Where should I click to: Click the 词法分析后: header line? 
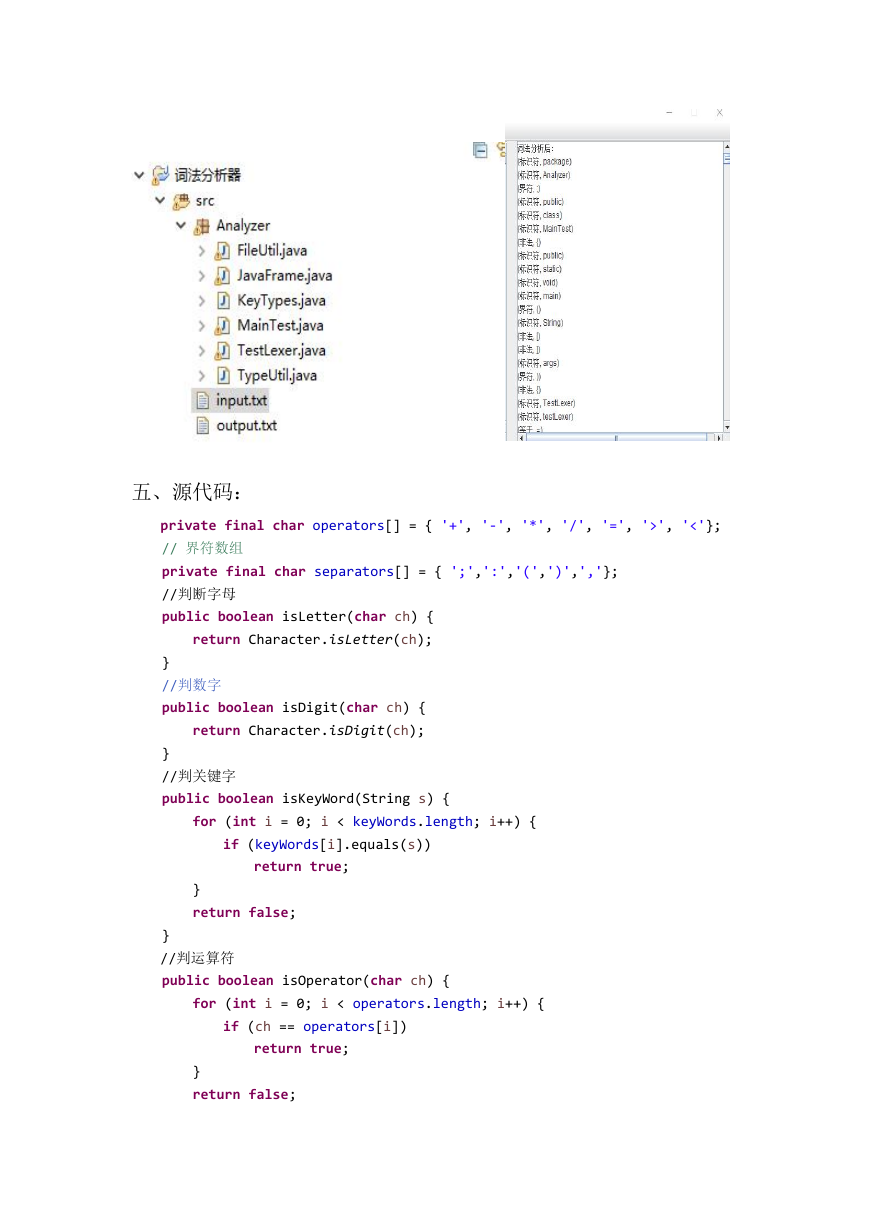click(535, 148)
